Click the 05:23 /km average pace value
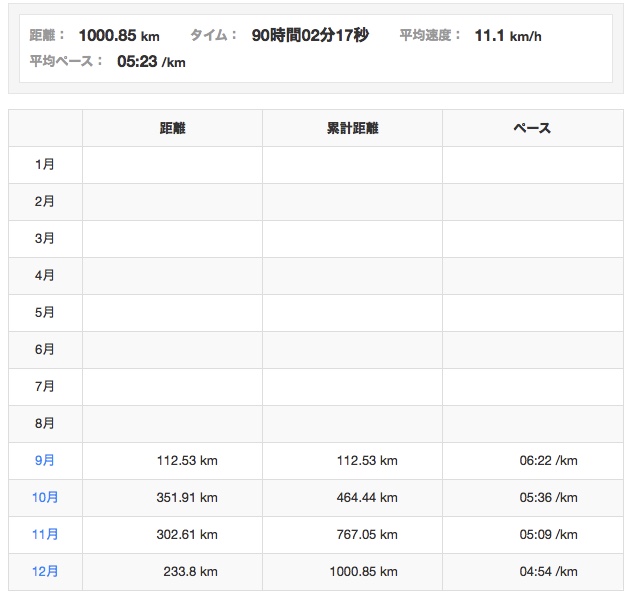The image size is (632, 600). tap(152, 62)
